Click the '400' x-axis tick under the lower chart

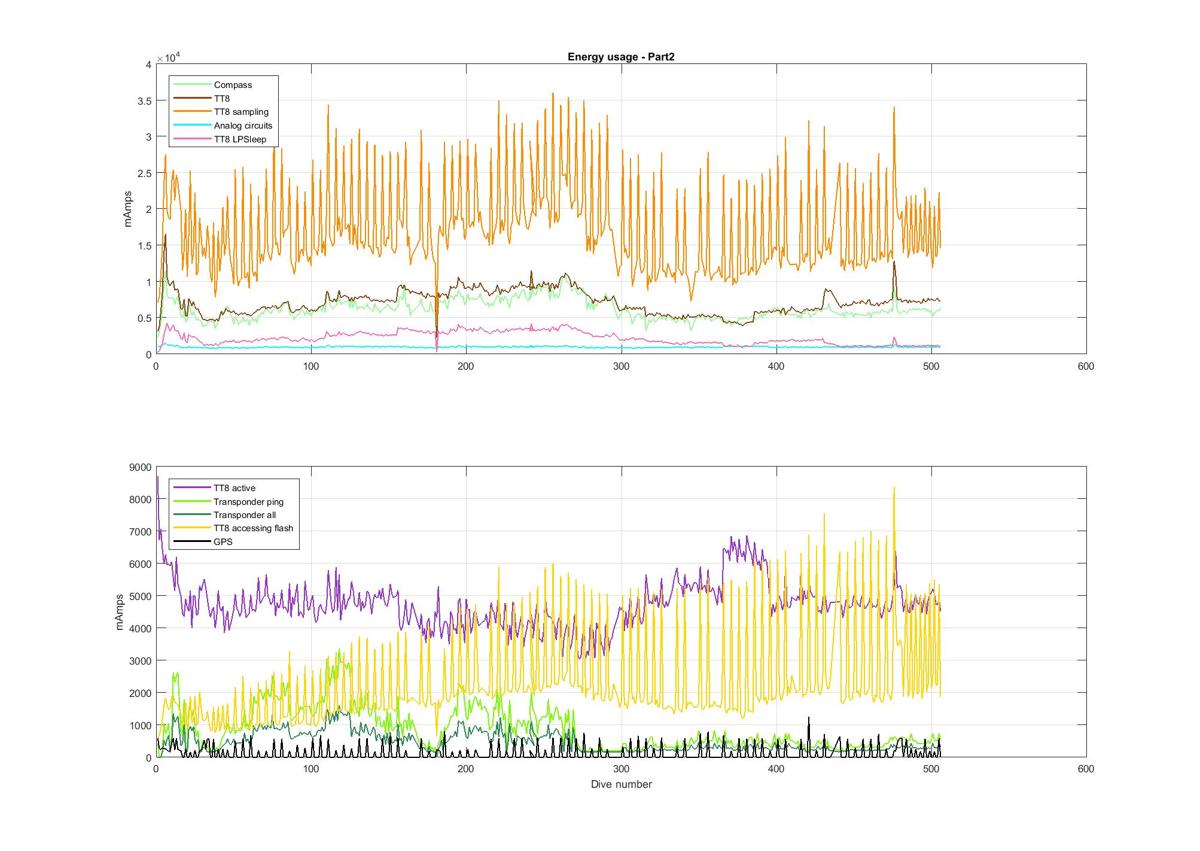(777, 770)
